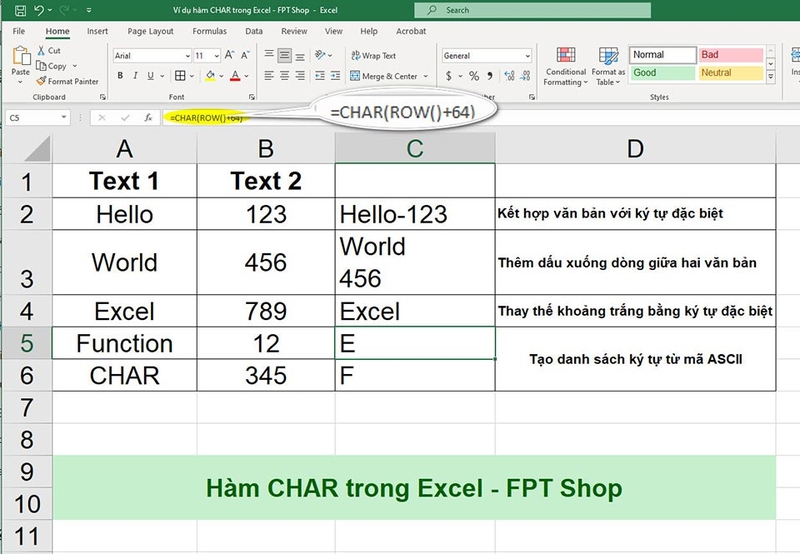800x554 pixels.
Task: Open Format as Table gallery
Action: 608,66
